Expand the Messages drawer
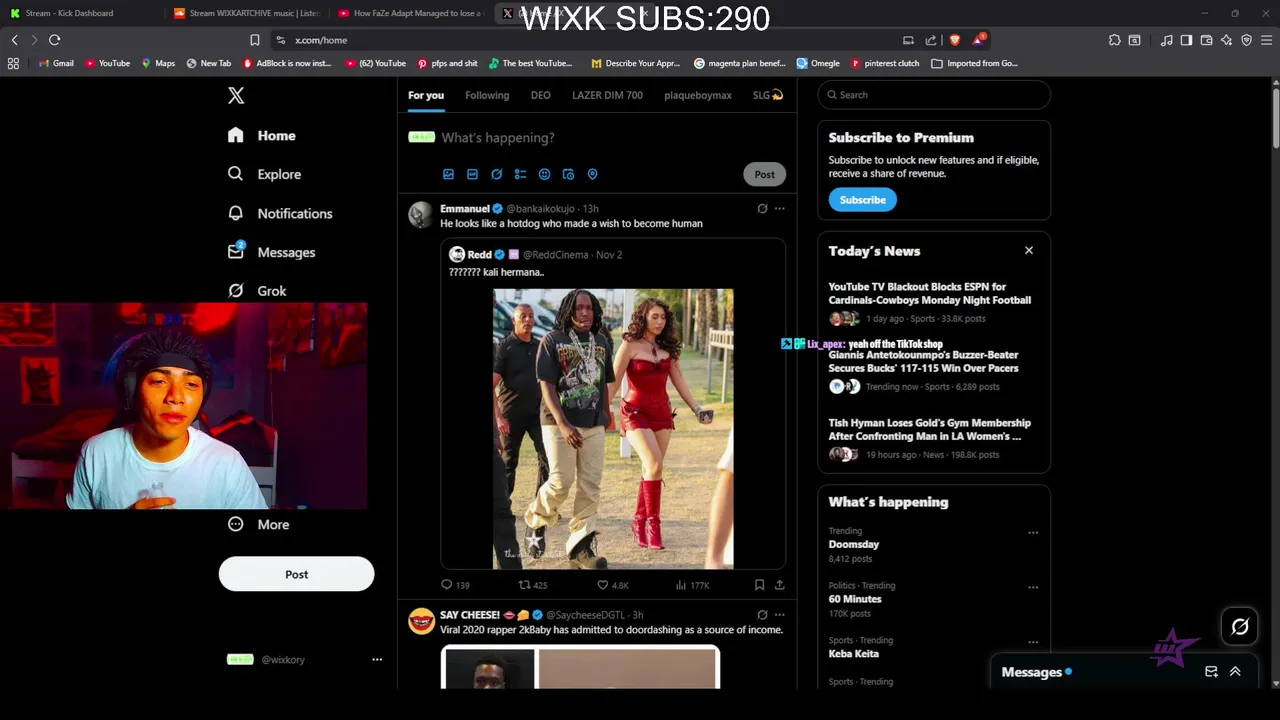 click(x=1235, y=672)
